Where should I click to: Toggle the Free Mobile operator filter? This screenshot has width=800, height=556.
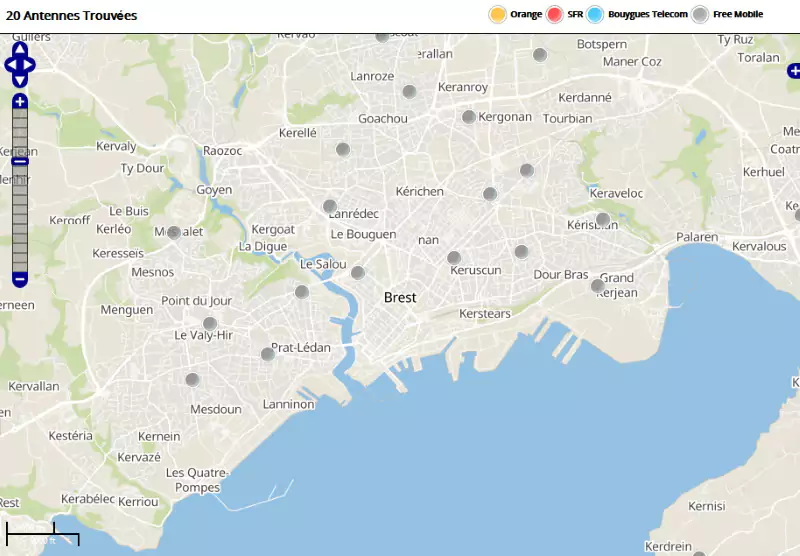pyautogui.click(x=700, y=14)
